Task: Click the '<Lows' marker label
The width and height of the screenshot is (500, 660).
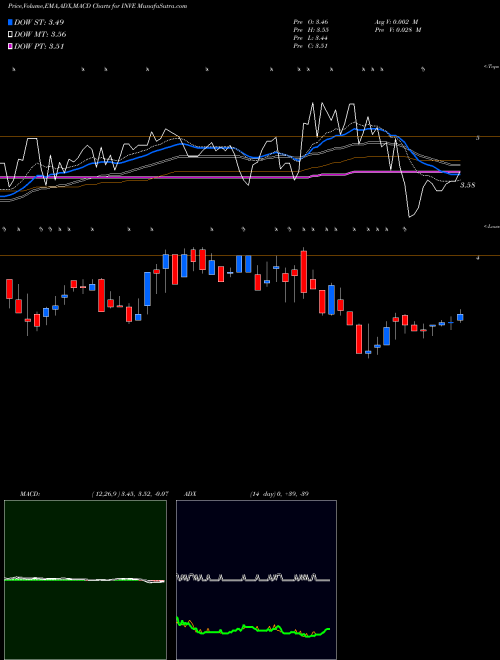Action: point(491,226)
